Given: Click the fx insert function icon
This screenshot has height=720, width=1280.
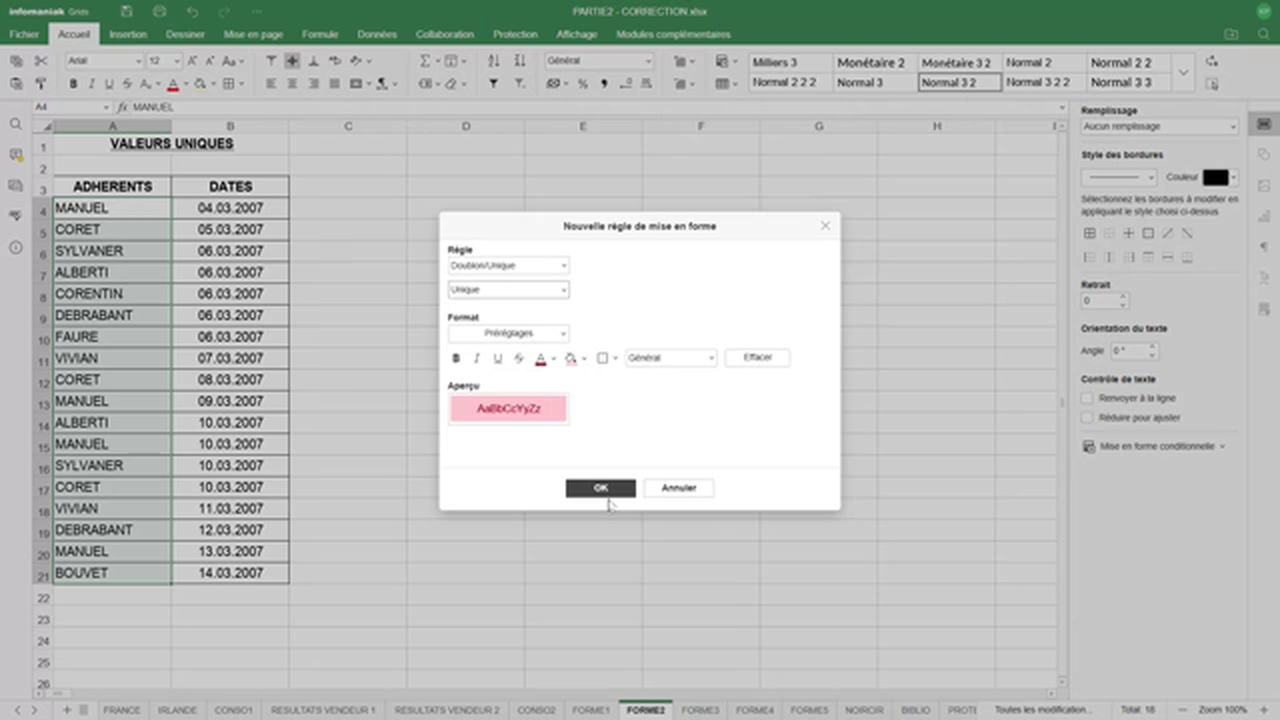Looking at the screenshot, I should [122, 107].
